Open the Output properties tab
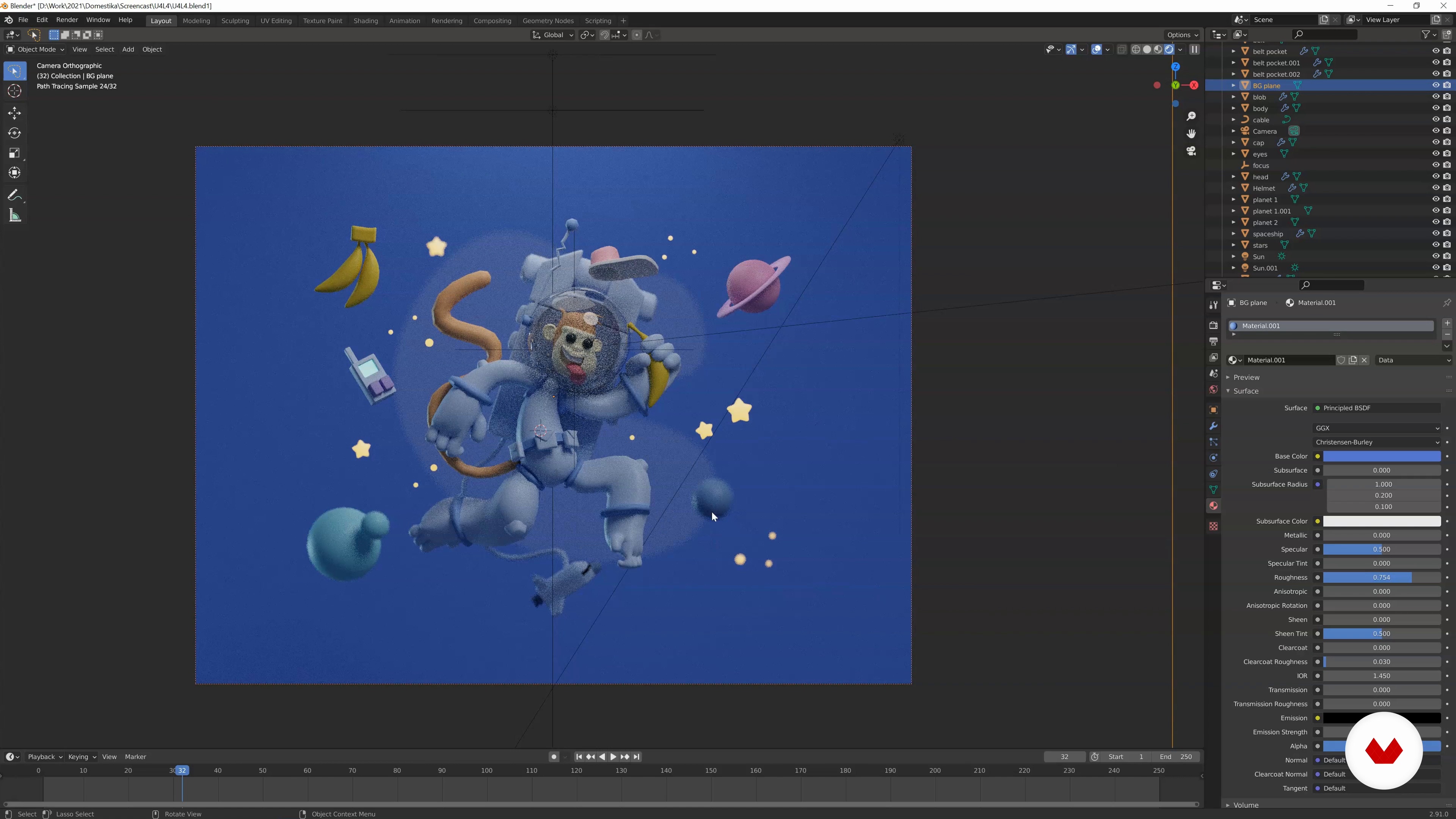Viewport: 1456px width, 819px height. click(x=1213, y=341)
